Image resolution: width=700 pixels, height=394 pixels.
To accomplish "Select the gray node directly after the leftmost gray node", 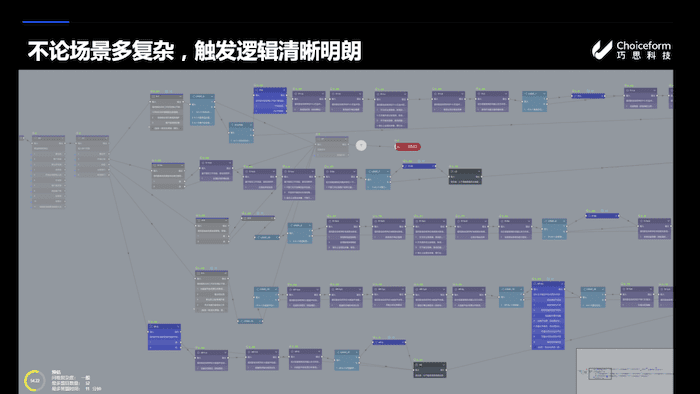I will [92, 156].
